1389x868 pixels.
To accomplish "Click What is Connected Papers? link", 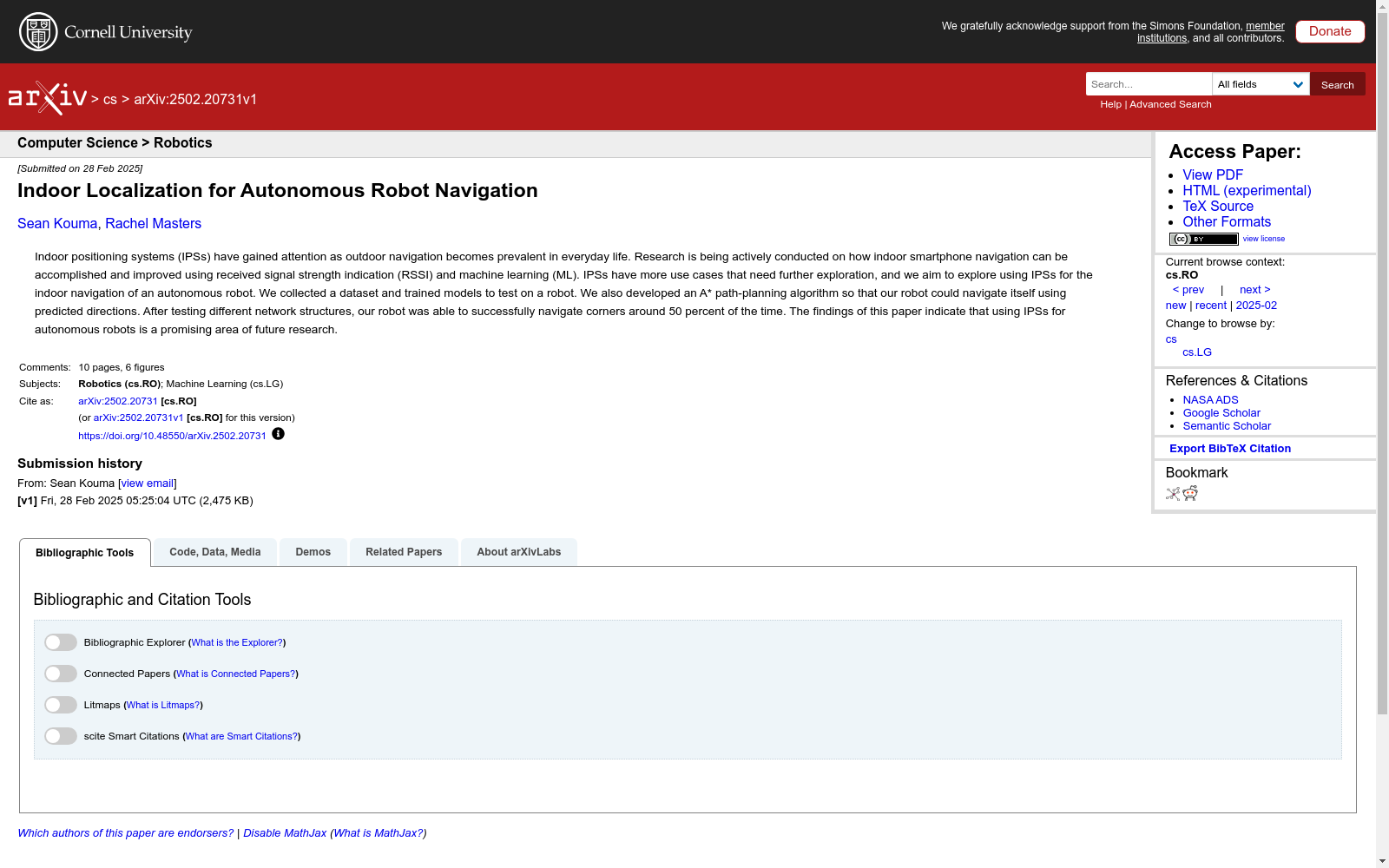I will tap(236, 674).
